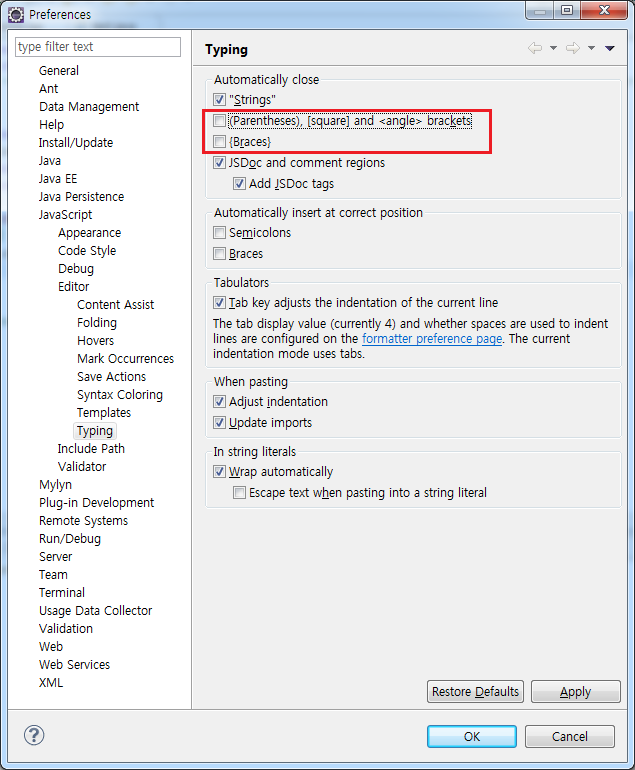
Task: Uncheck the "Strings" auto-close checkbox
Action: point(220,100)
